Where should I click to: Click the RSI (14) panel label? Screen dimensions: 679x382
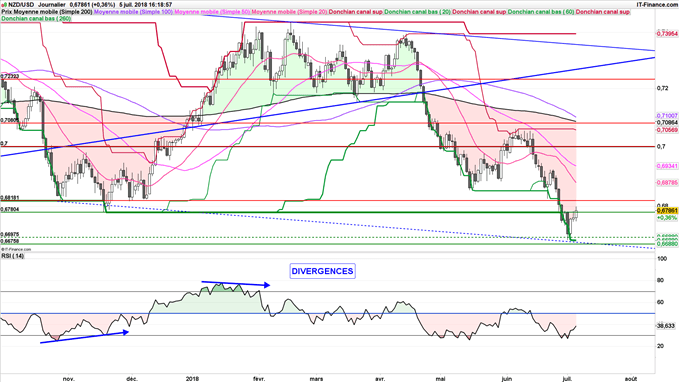coord(13,256)
